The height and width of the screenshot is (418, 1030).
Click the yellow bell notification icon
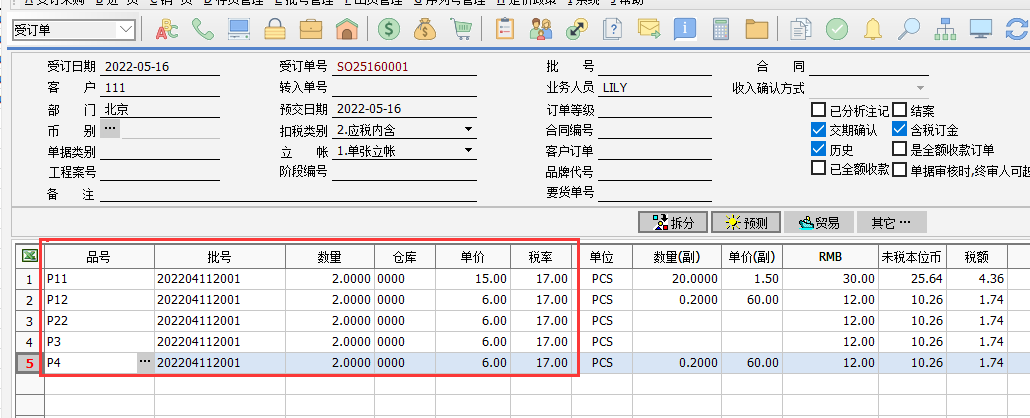873,29
